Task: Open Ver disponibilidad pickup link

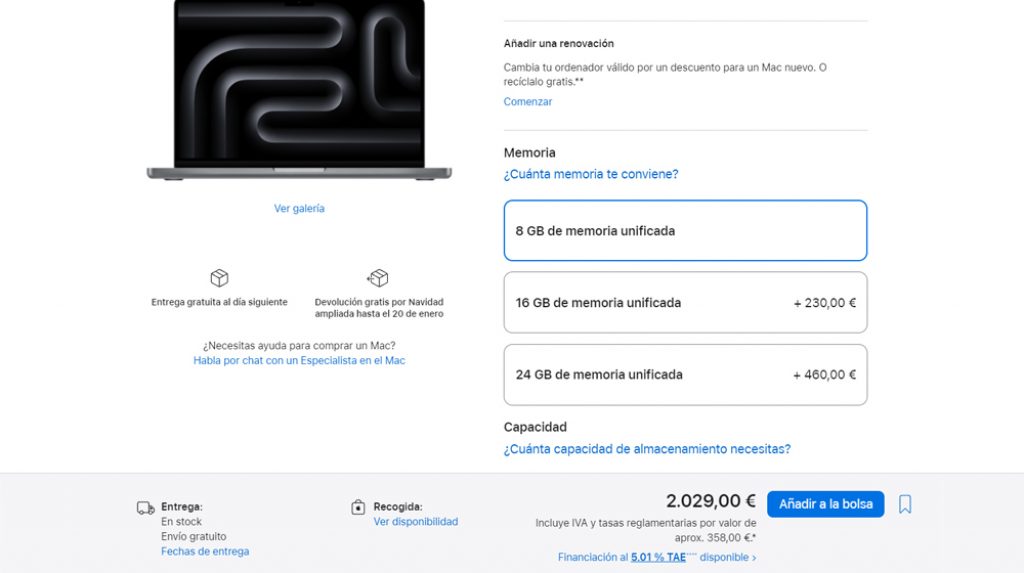Action: point(415,521)
